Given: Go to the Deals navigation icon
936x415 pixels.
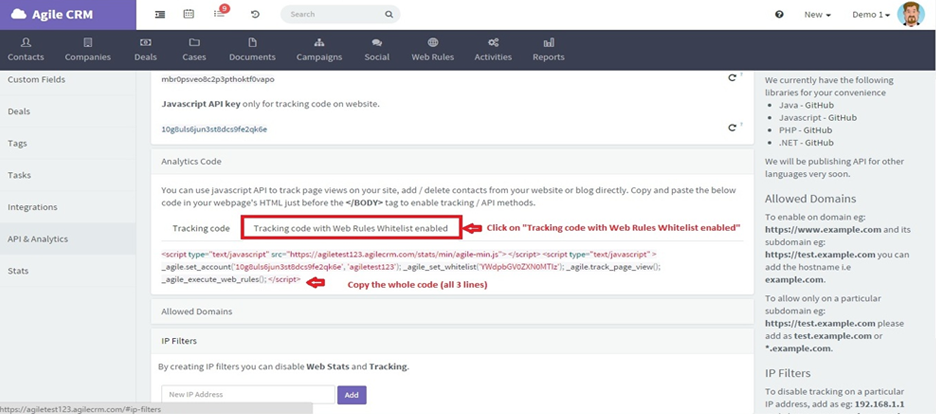Looking at the screenshot, I should coord(146,43).
